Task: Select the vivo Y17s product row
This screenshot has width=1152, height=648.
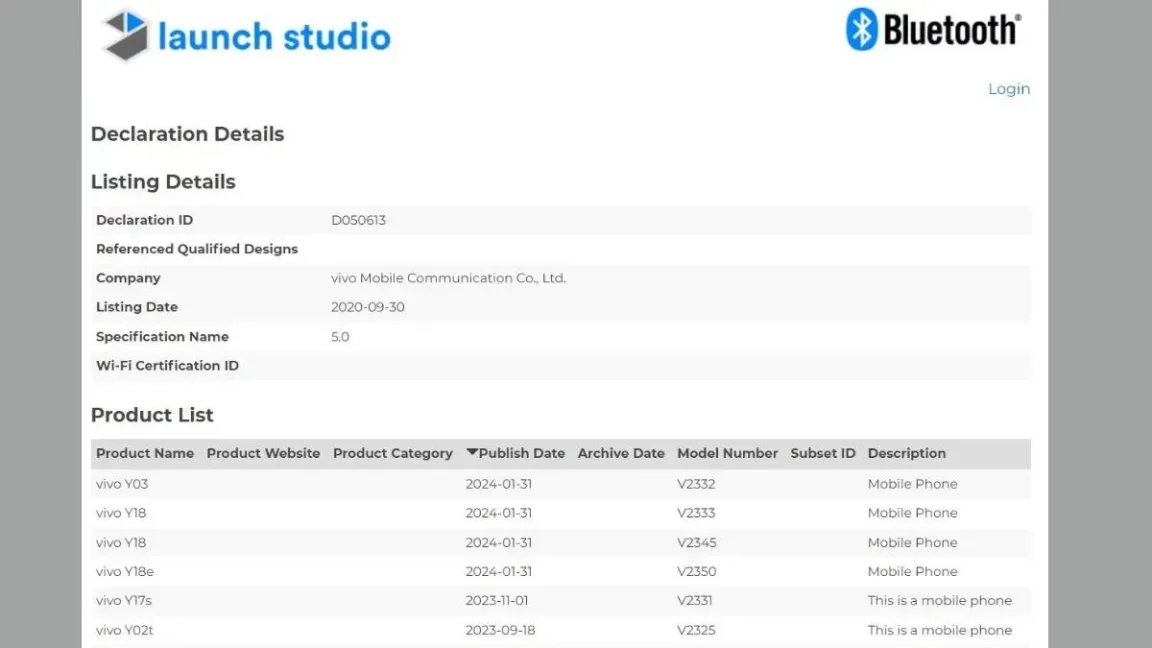Action: (561, 600)
